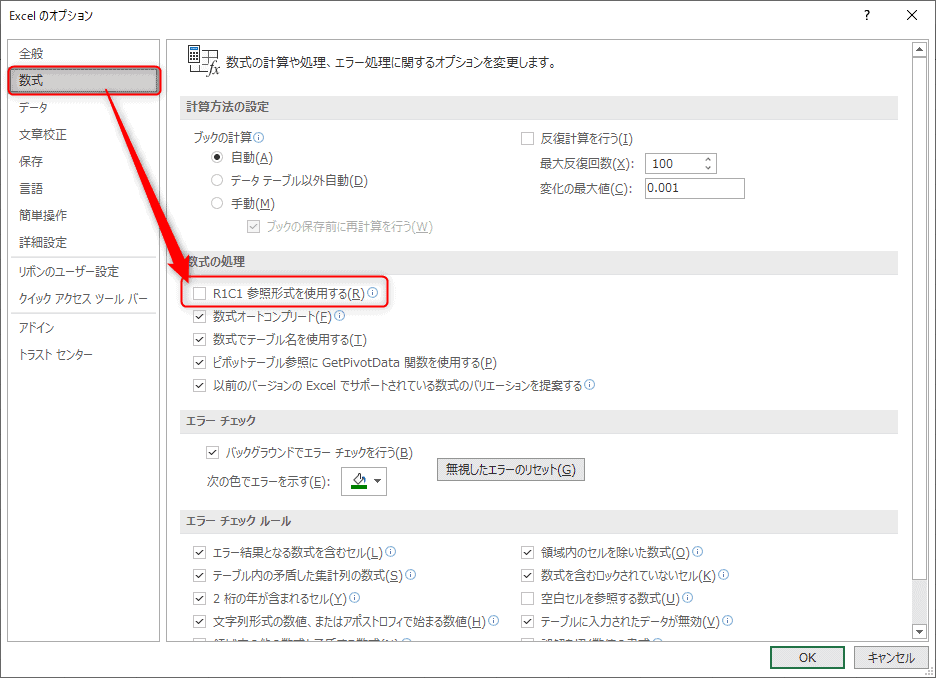Select 自動 calculation radio button
The width and height of the screenshot is (936, 678).
217,158
